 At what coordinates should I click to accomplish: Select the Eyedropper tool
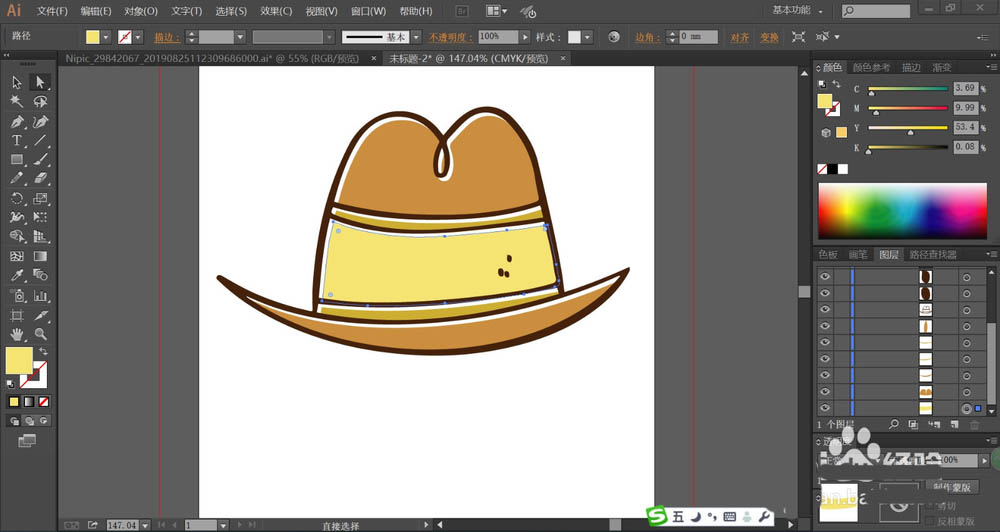17,275
